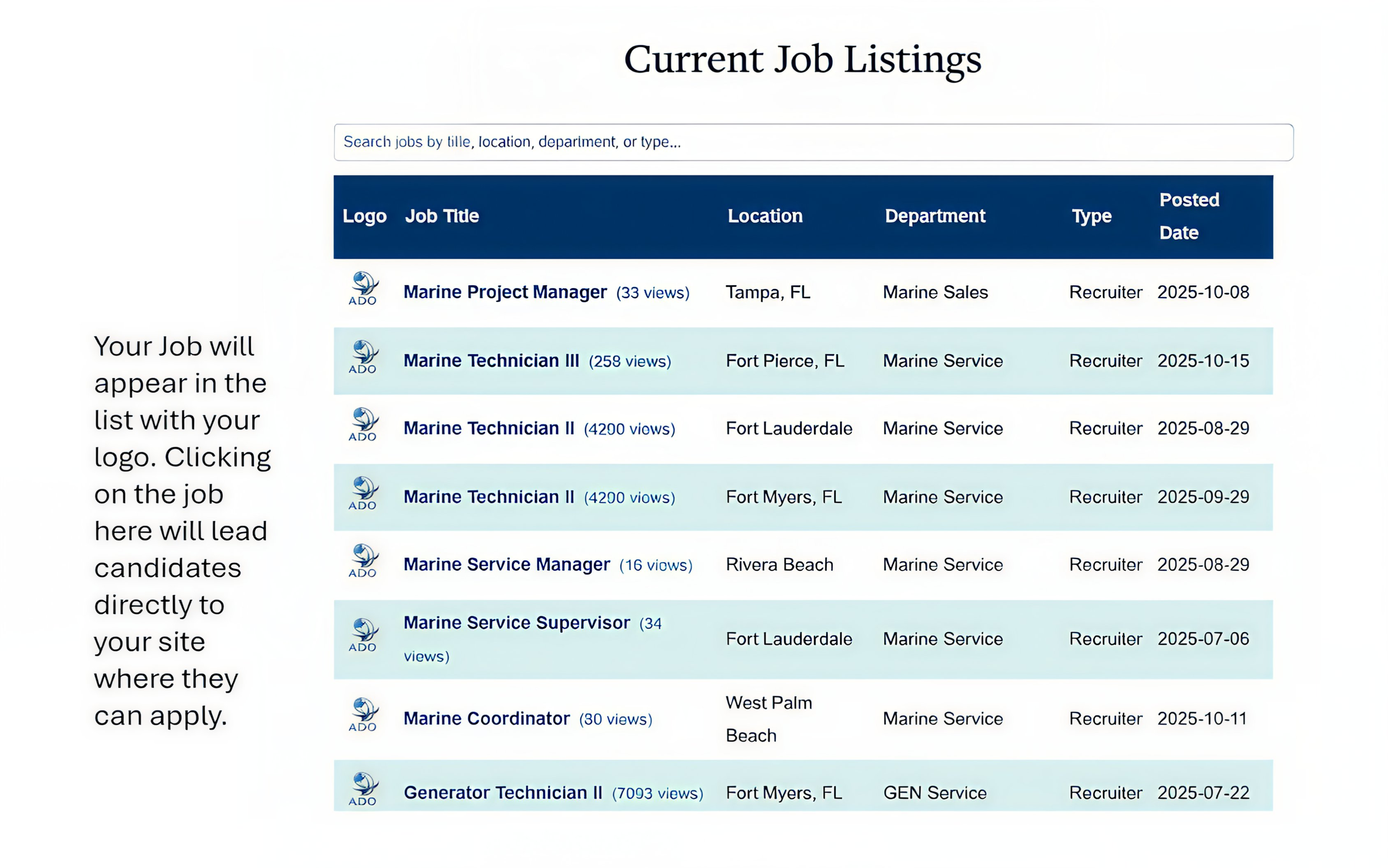
Task: Sort table by Posted Date header
Action: (x=1188, y=216)
